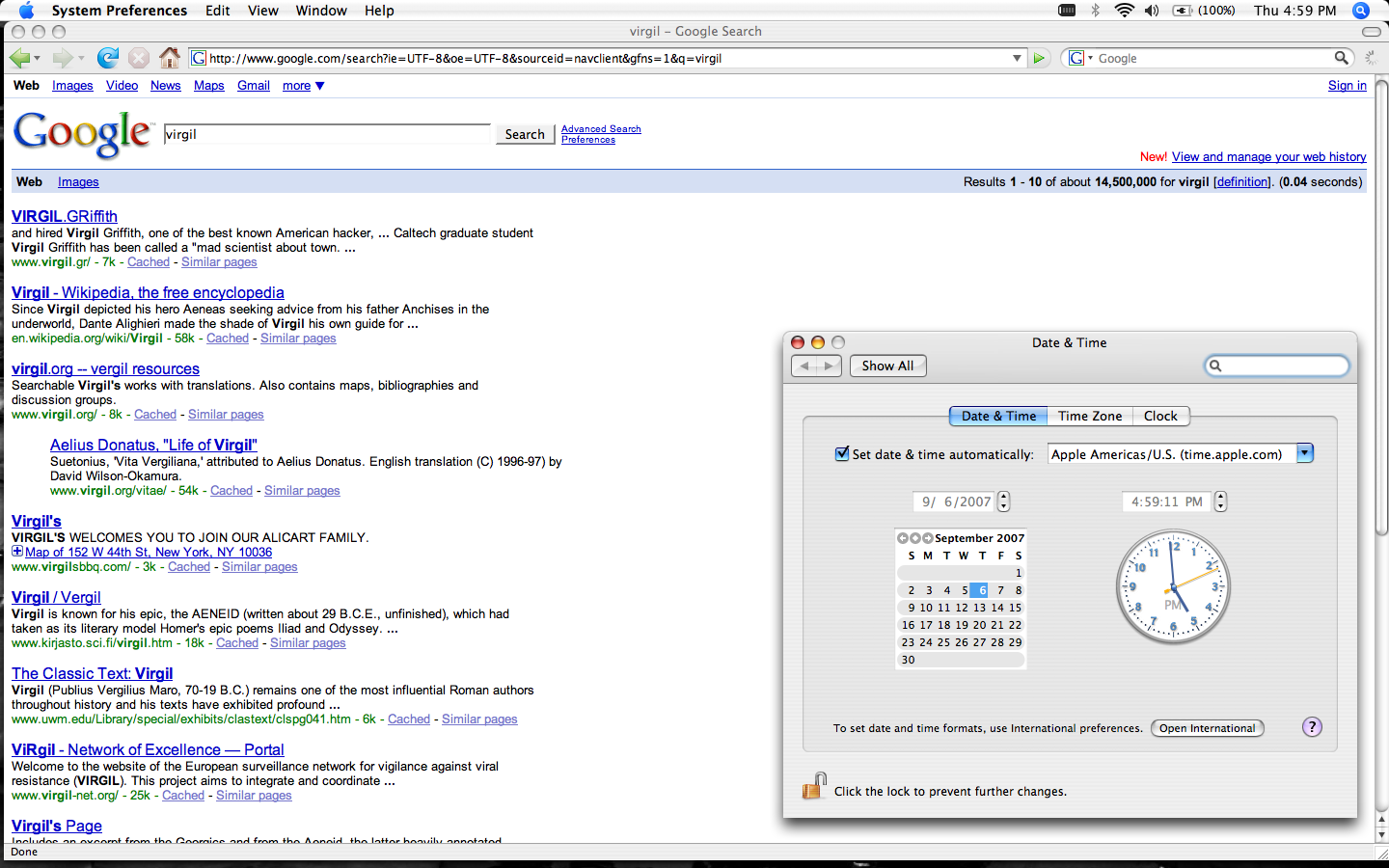Jump to today using calendar center dot

915,538
